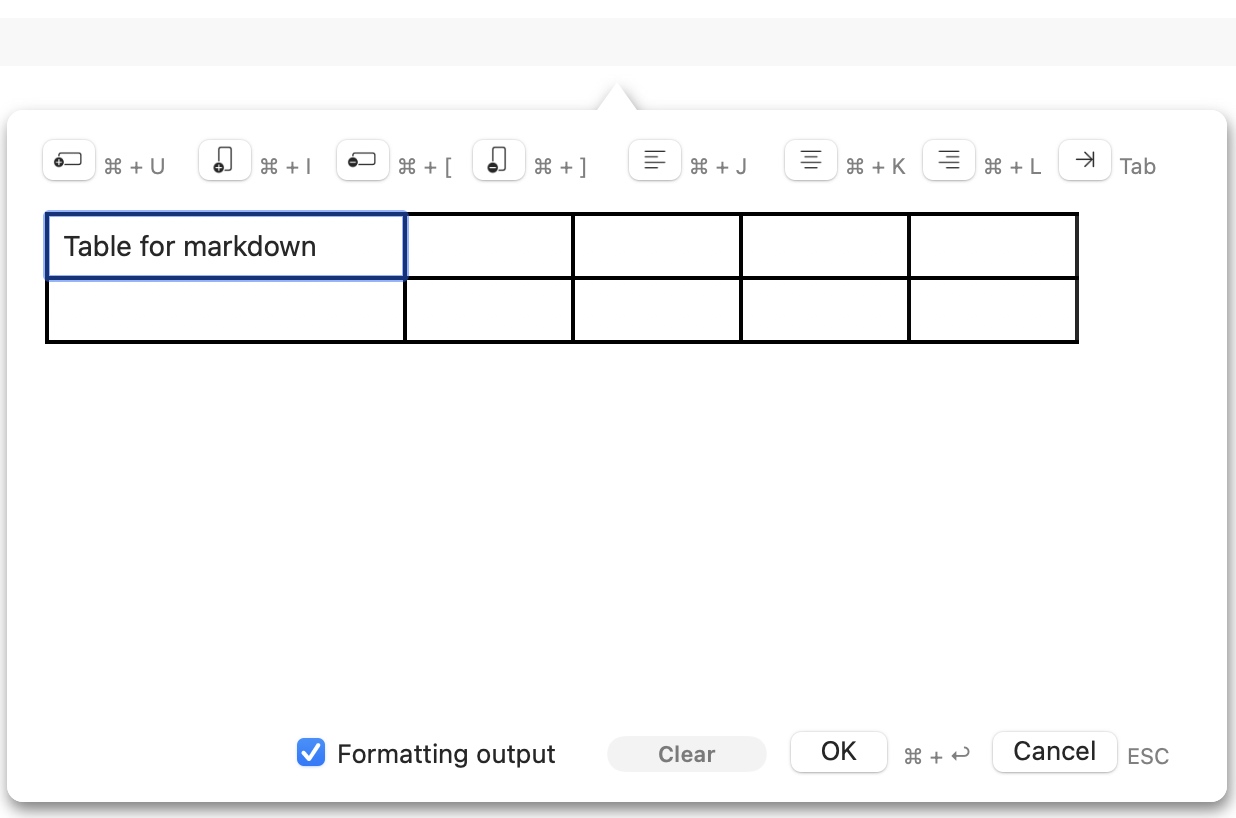The width and height of the screenshot is (1236, 818).
Task: Click the Clear button
Action: 686,754
